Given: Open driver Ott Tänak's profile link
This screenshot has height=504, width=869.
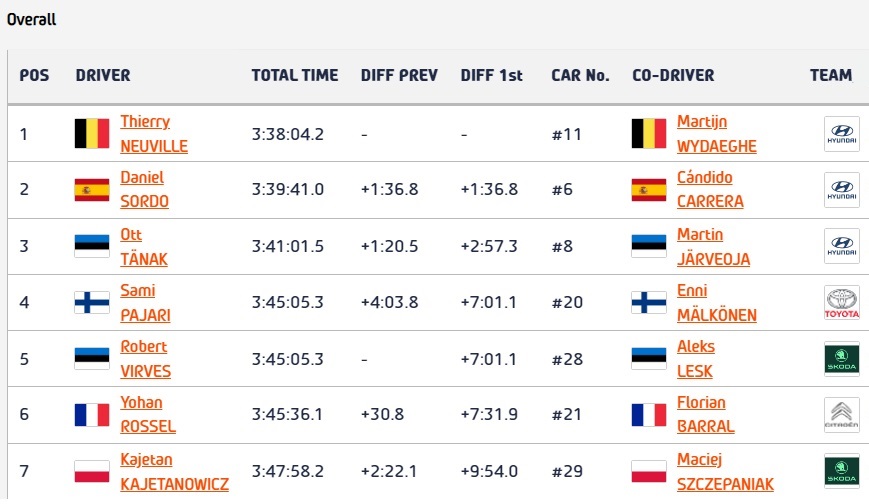Looking at the screenshot, I should [x=144, y=246].
